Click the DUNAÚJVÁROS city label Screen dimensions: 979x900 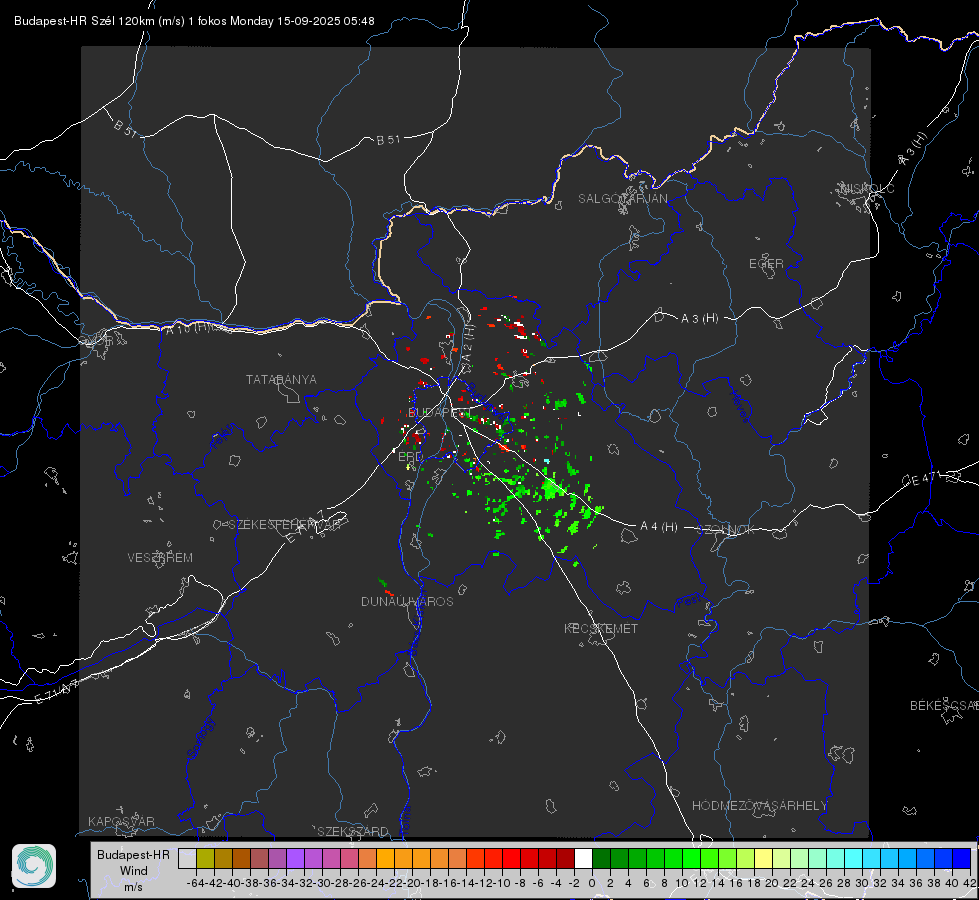coord(407,601)
